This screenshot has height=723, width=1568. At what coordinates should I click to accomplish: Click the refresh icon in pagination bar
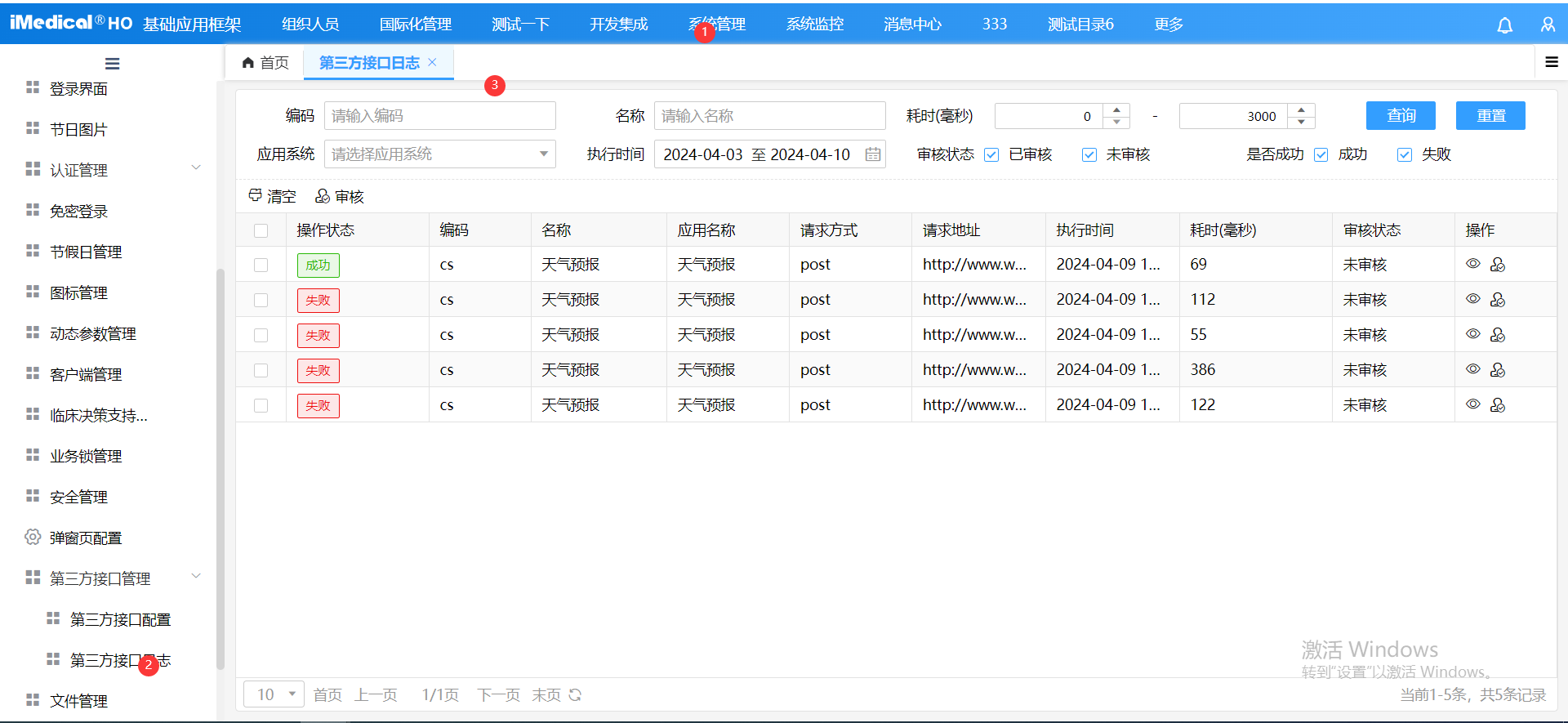(576, 695)
